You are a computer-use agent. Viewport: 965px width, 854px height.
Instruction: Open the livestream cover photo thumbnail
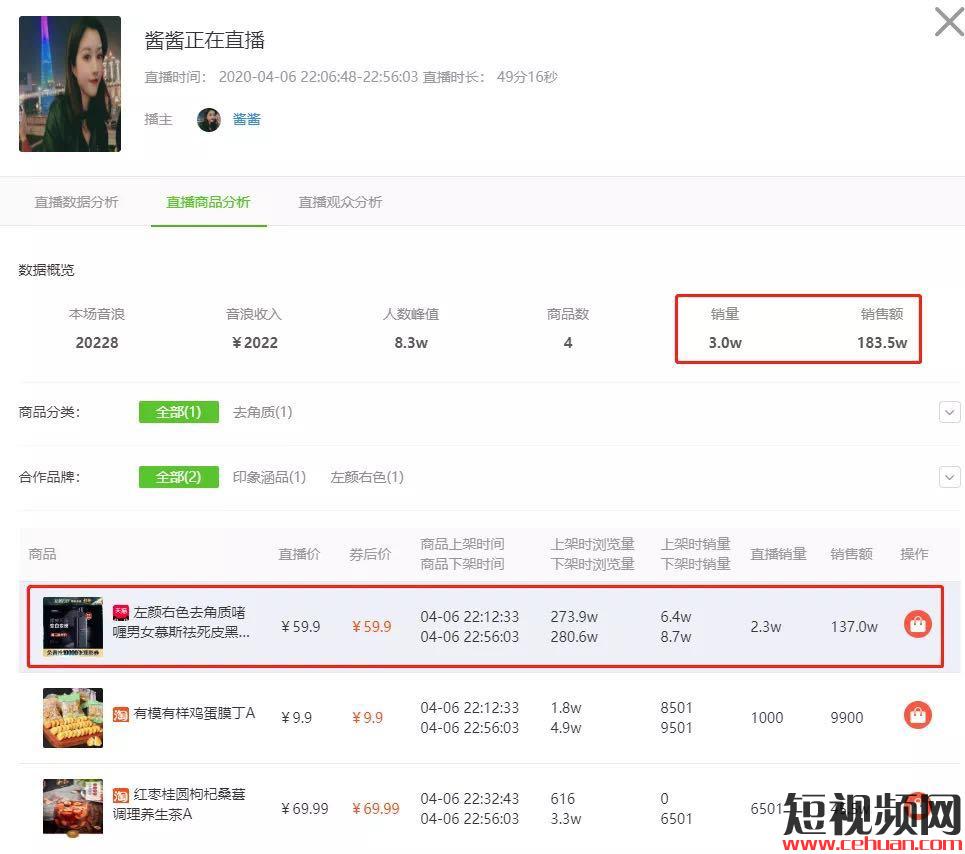(70, 84)
